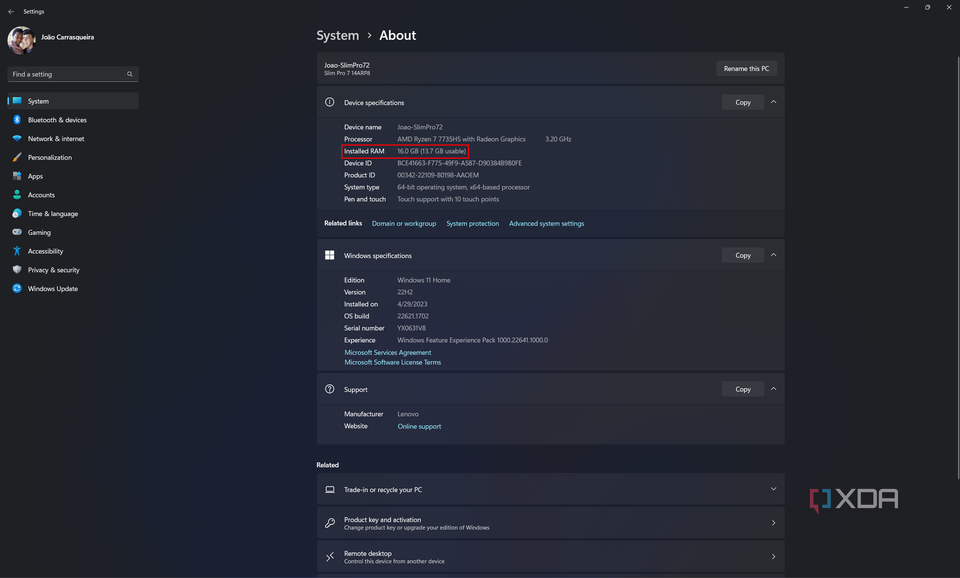The image size is (960, 578).
Task: Click the Accessibility figure icon
Action: [17, 251]
